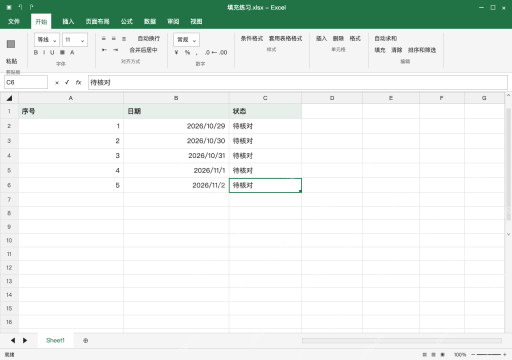Screen dimensions: 512x360
Task: Click the Redo arrow icon
Action: click(x=31, y=7)
